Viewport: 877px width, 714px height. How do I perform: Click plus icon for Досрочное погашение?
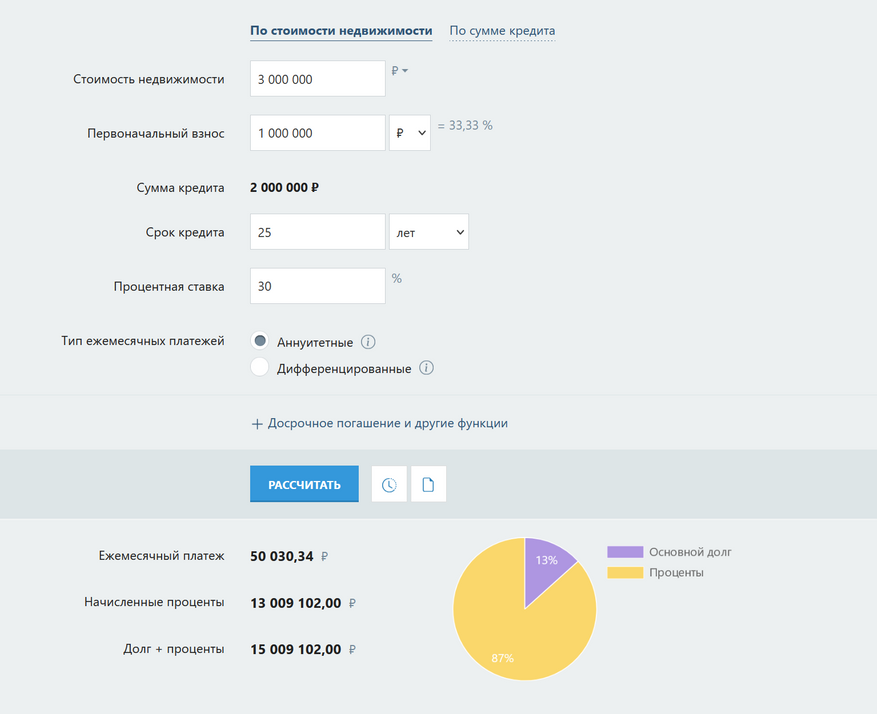pos(257,424)
